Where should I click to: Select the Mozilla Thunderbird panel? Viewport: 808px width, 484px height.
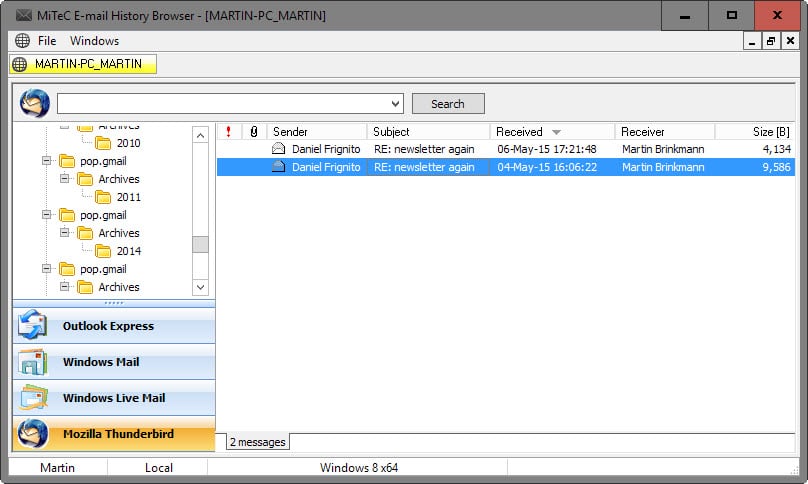coord(114,434)
